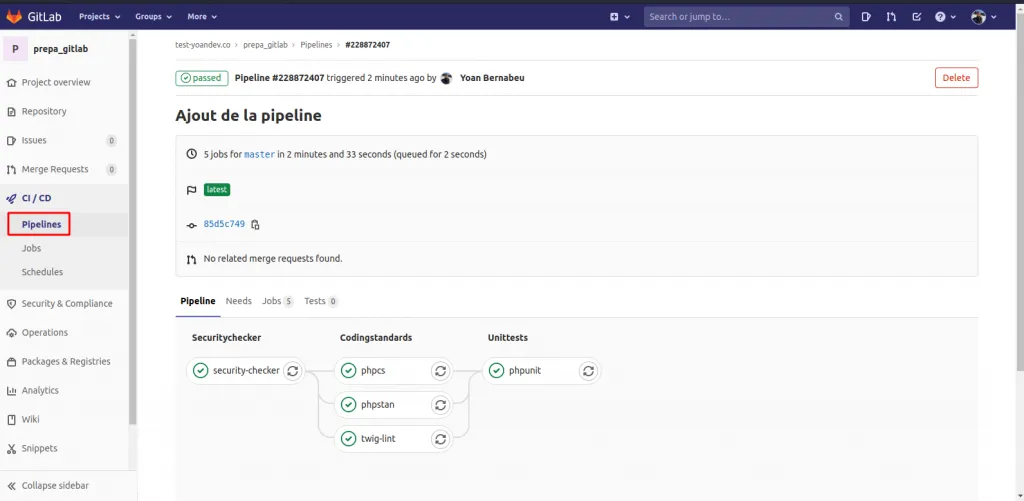Click the search or jump to field
The image size is (1024, 501).
coord(738,17)
